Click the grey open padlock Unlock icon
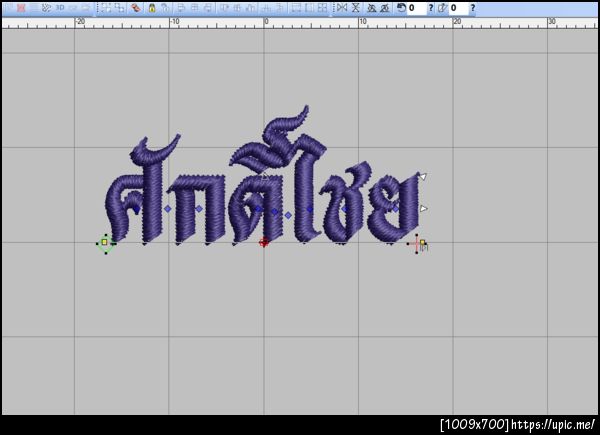Viewport: 600px width, 435px height. pos(165,8)
